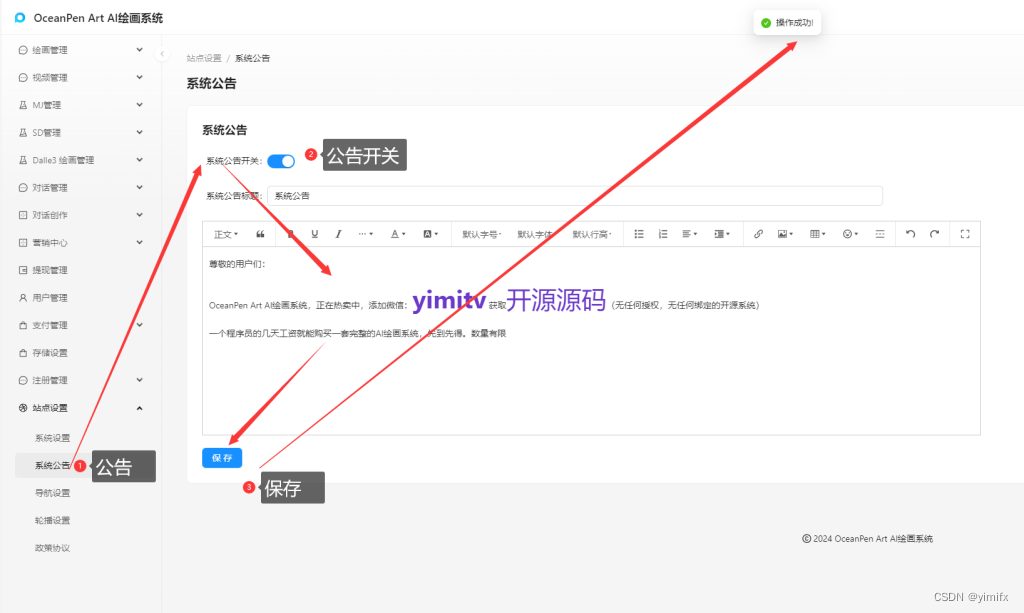Screen dimensions: 1024x613
Task: Open the 默认行高 line height dropdown
Action: click(x=592, y=234)
